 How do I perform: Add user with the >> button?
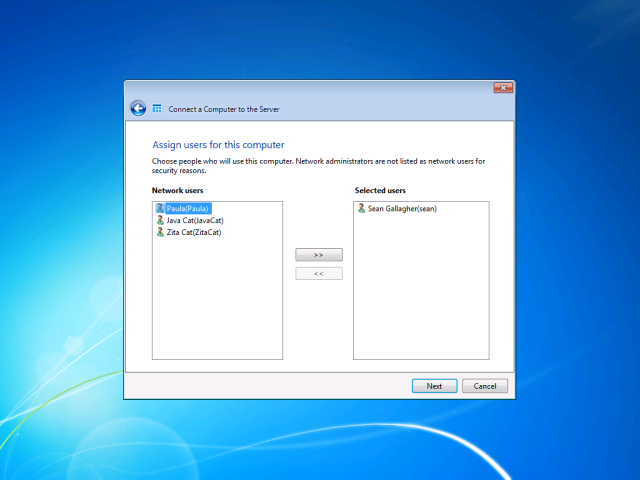coord(319,255)
